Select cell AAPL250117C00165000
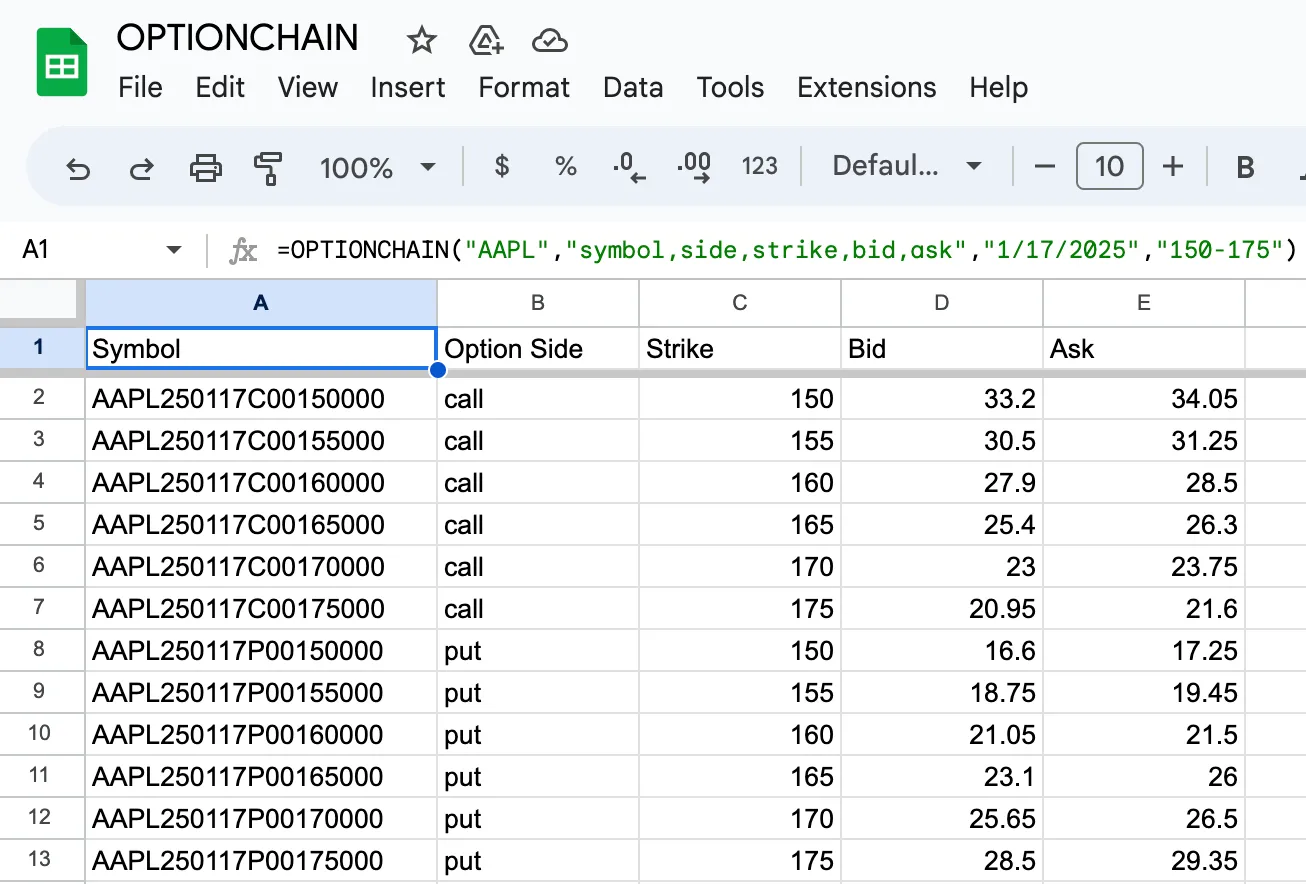Screen dimensions: 1306x884 261,525
